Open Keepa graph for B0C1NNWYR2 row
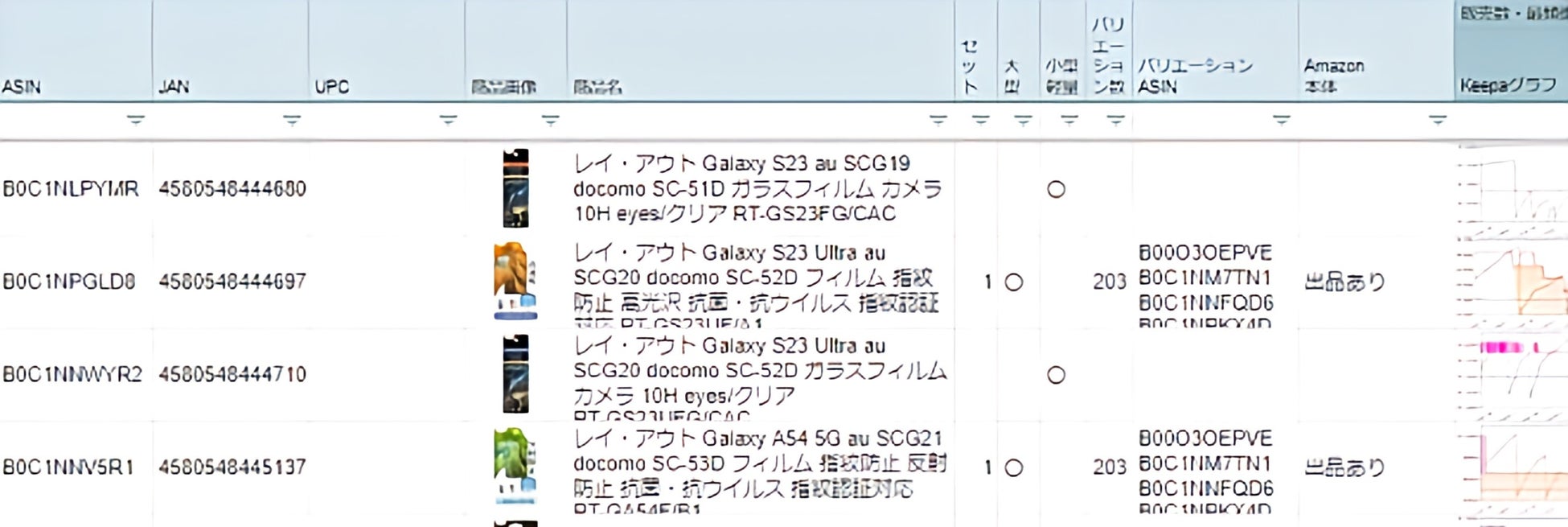Image resolution: width=1568 pixels, height=527 pixels. 1512,375
